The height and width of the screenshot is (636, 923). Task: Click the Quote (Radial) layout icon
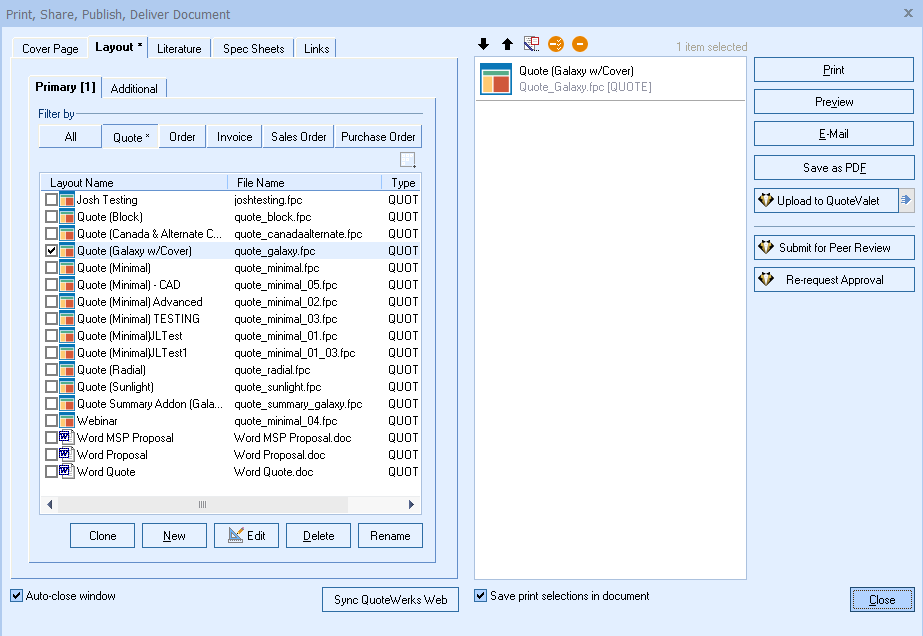67,370
